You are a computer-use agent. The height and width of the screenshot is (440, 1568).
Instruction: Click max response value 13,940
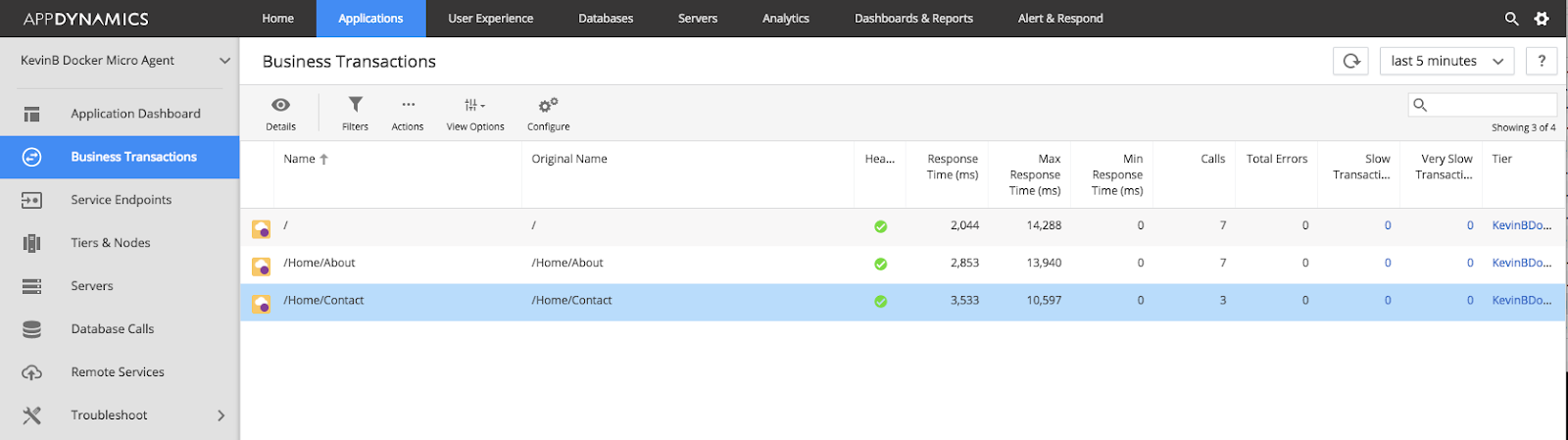(1044, 263)
